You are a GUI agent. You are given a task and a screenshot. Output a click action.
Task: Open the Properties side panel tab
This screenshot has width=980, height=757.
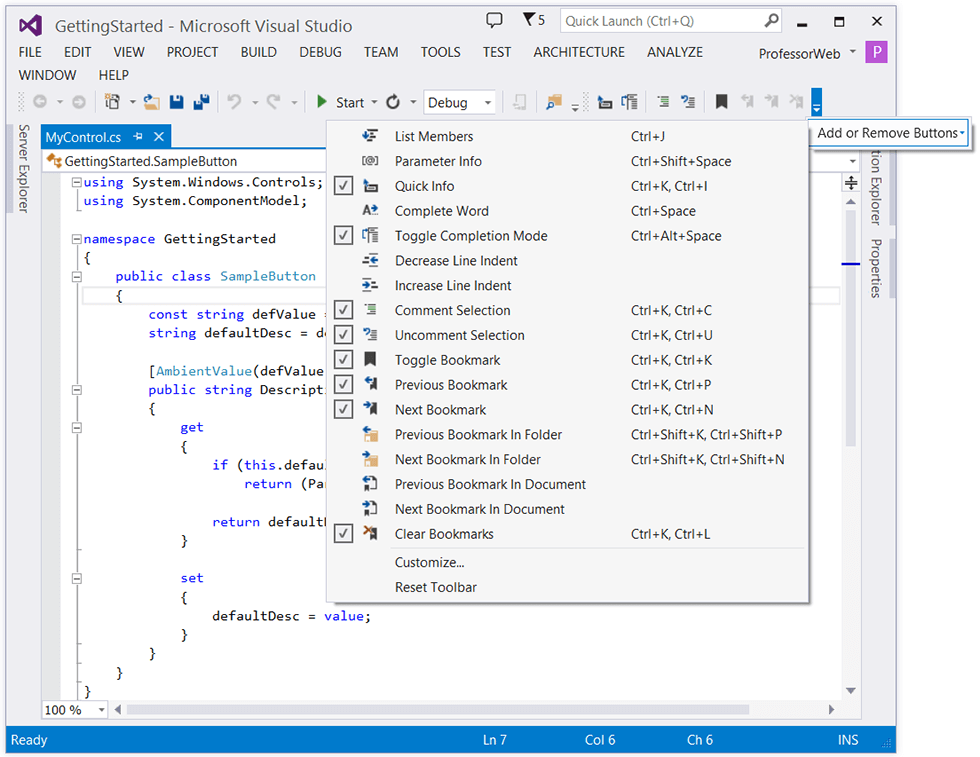[876, 268]
